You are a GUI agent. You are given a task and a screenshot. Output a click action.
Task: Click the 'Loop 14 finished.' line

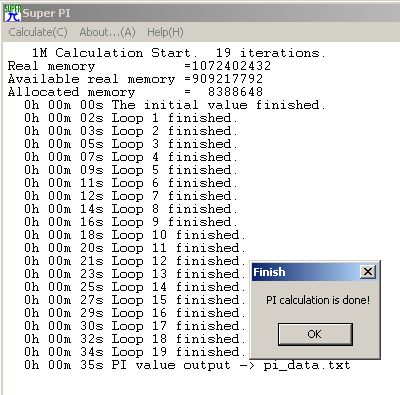(135, 287)
